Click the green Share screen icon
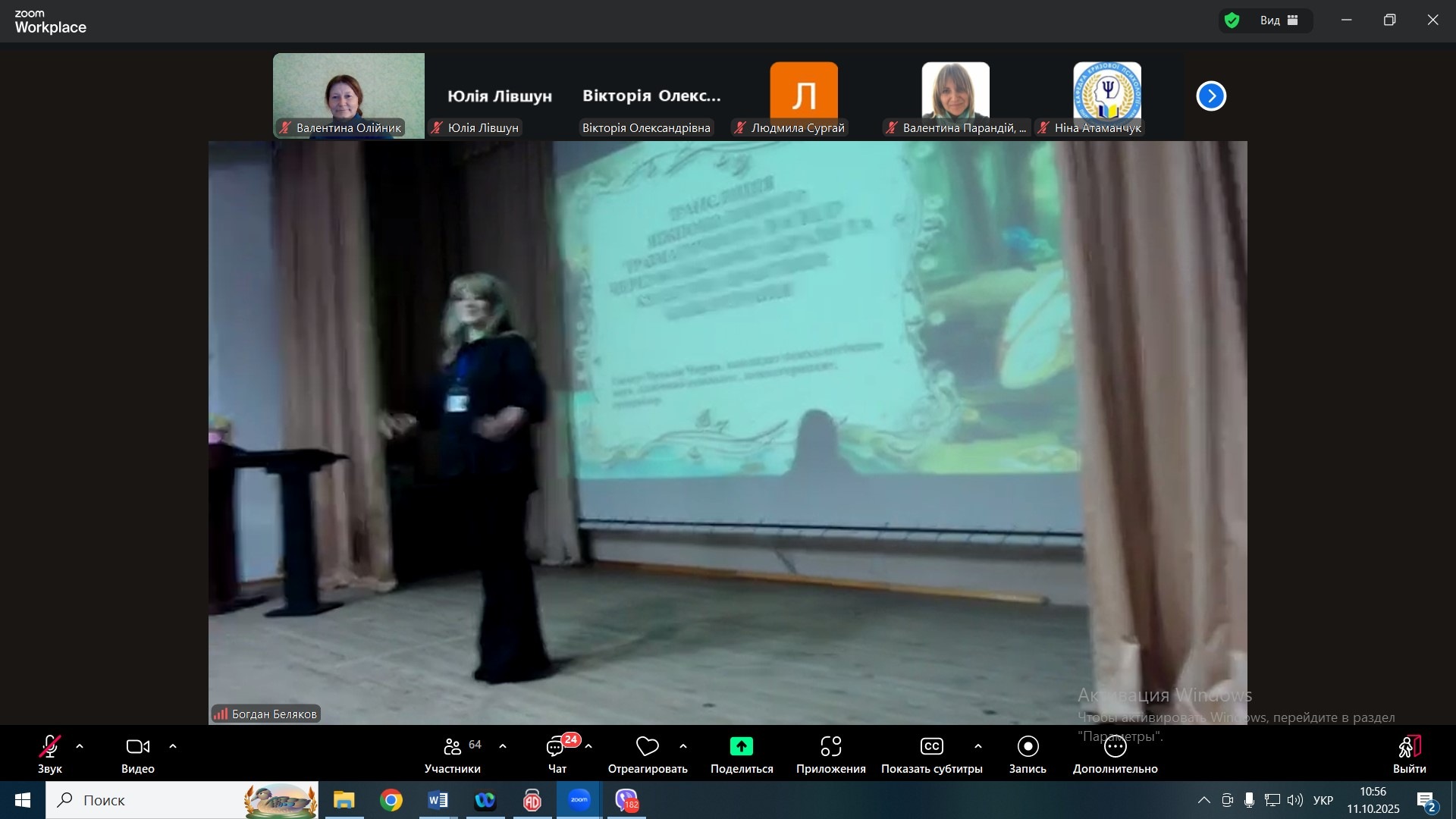1456x819 pixels. coord(741,747)
